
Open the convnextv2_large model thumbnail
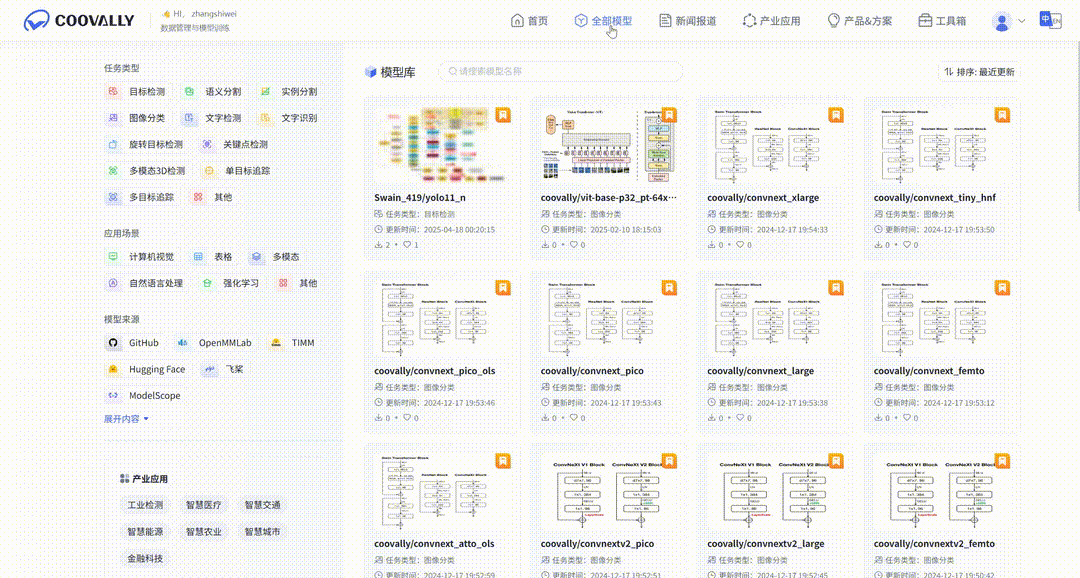(x=776, y=492)
